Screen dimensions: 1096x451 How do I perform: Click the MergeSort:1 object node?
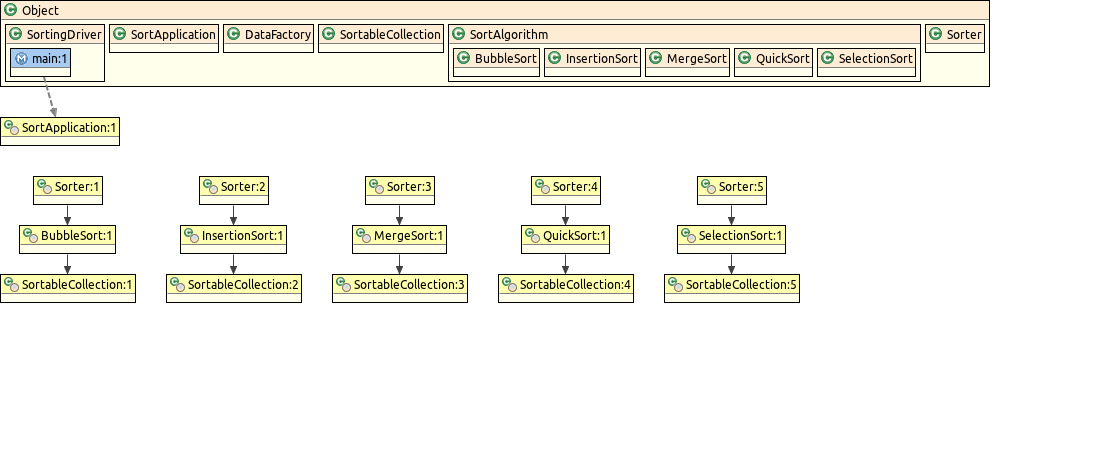click(x=400, y=237)
